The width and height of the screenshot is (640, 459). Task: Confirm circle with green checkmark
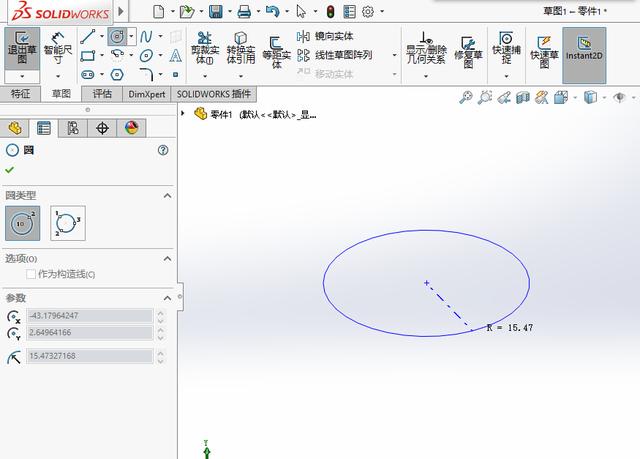pos(9,170)
